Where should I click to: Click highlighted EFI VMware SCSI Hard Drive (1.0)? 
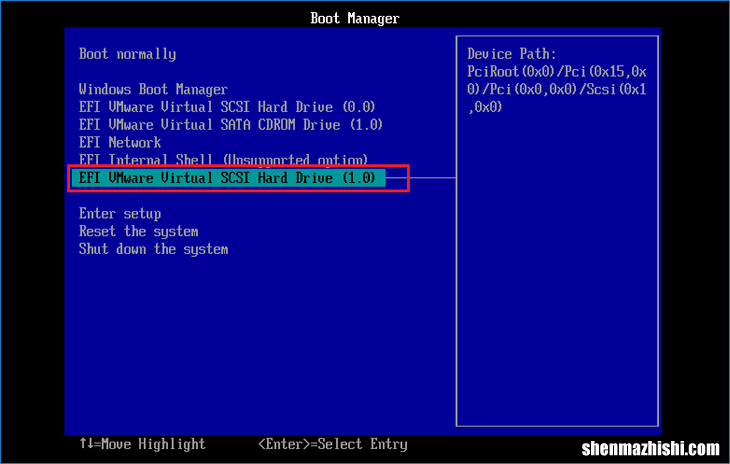tap(228, 178)
